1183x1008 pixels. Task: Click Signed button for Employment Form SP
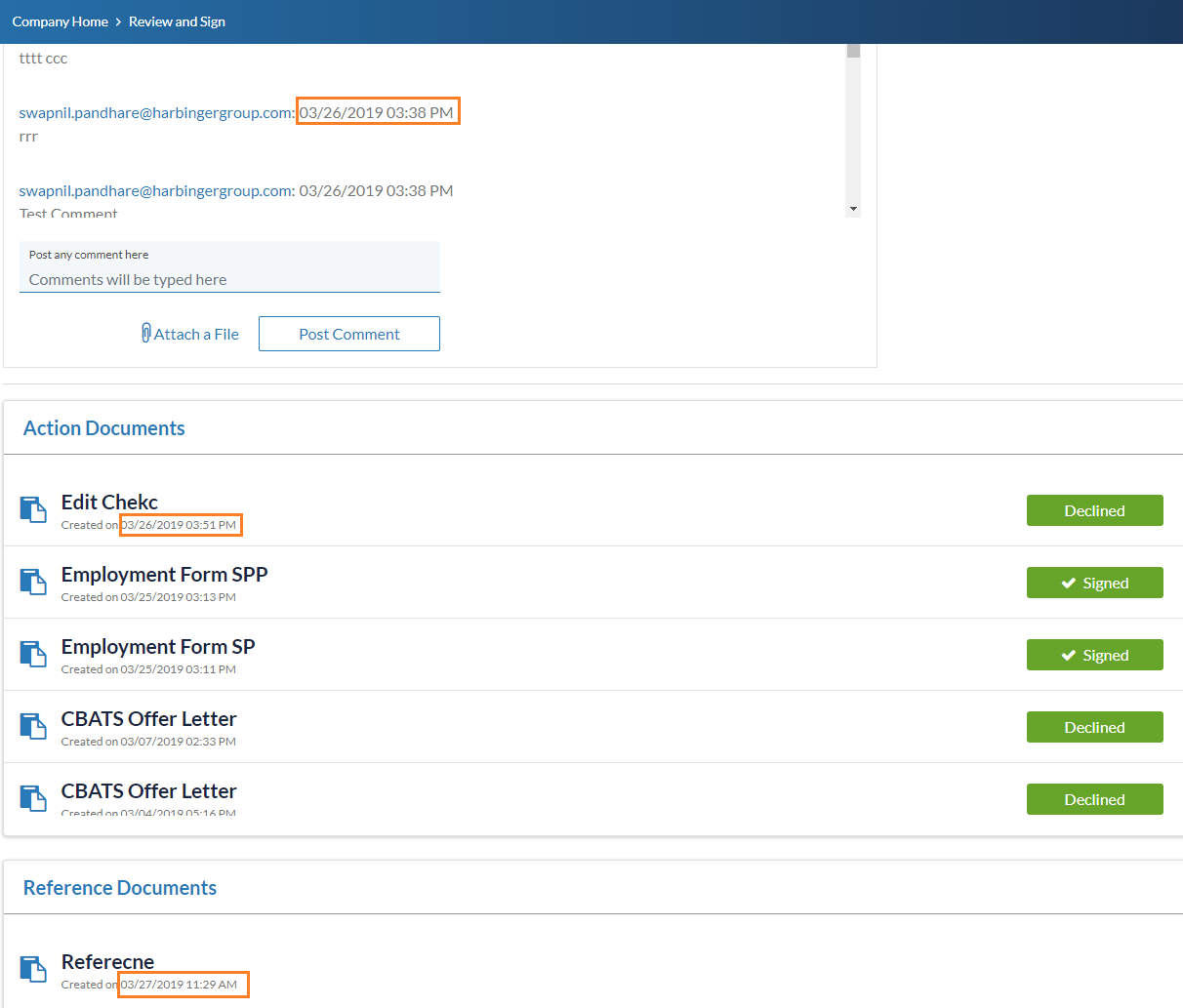pyautogui.click(x=1094, y=655)
